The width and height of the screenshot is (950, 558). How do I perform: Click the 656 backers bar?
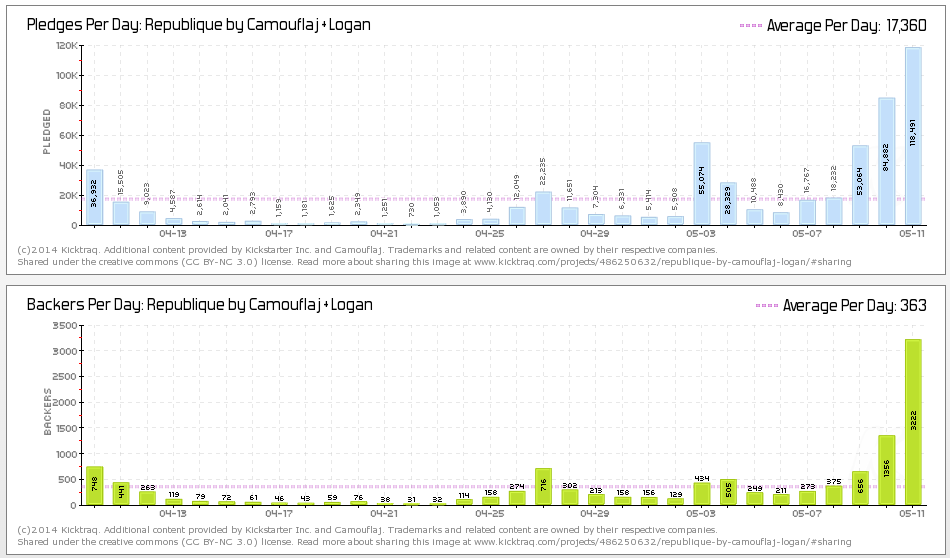click(860, 488)
